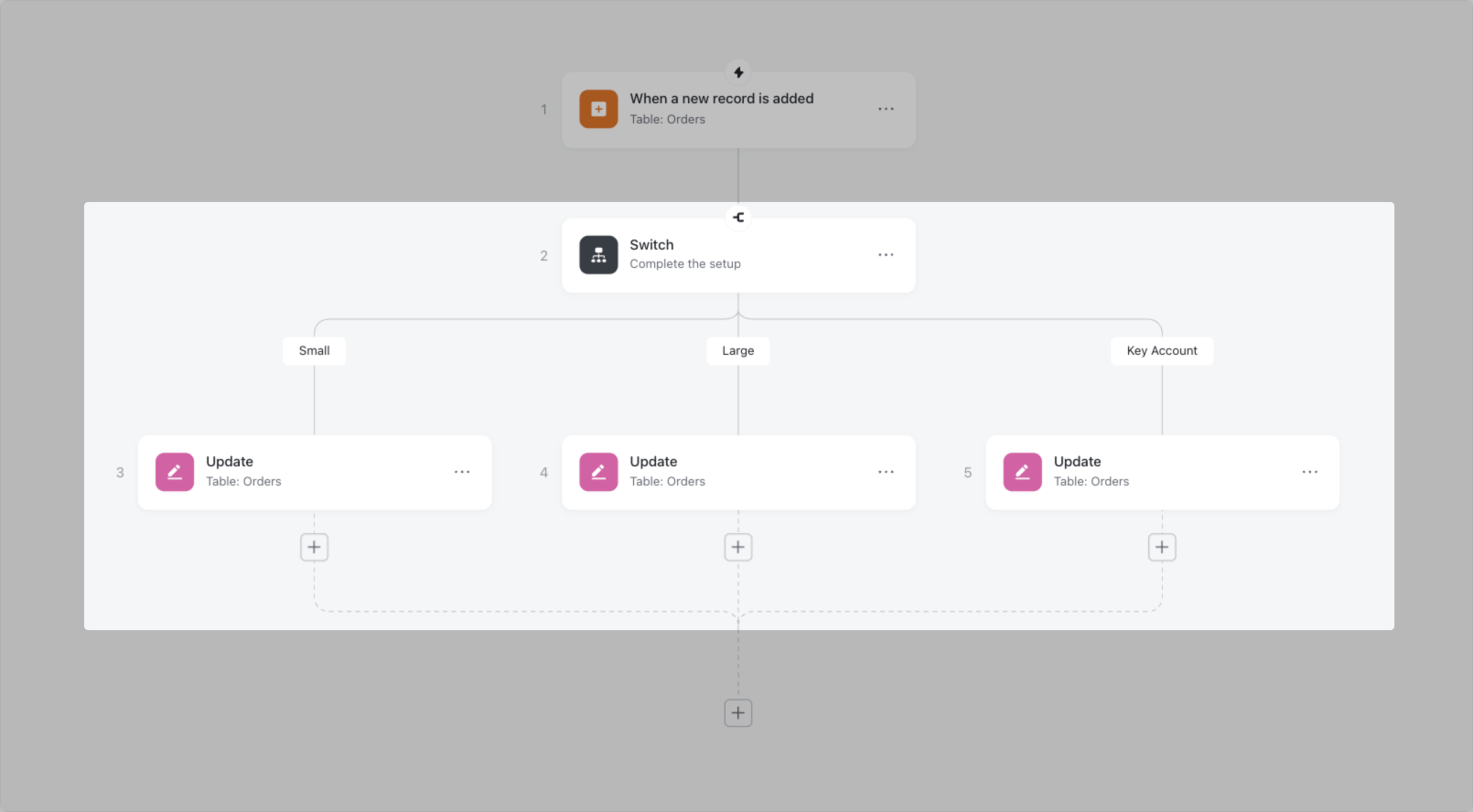Open the Switch step's three-dot menu
This screenshot has height=812, width=1473.
pyautogui.click(x=886, y=255)
